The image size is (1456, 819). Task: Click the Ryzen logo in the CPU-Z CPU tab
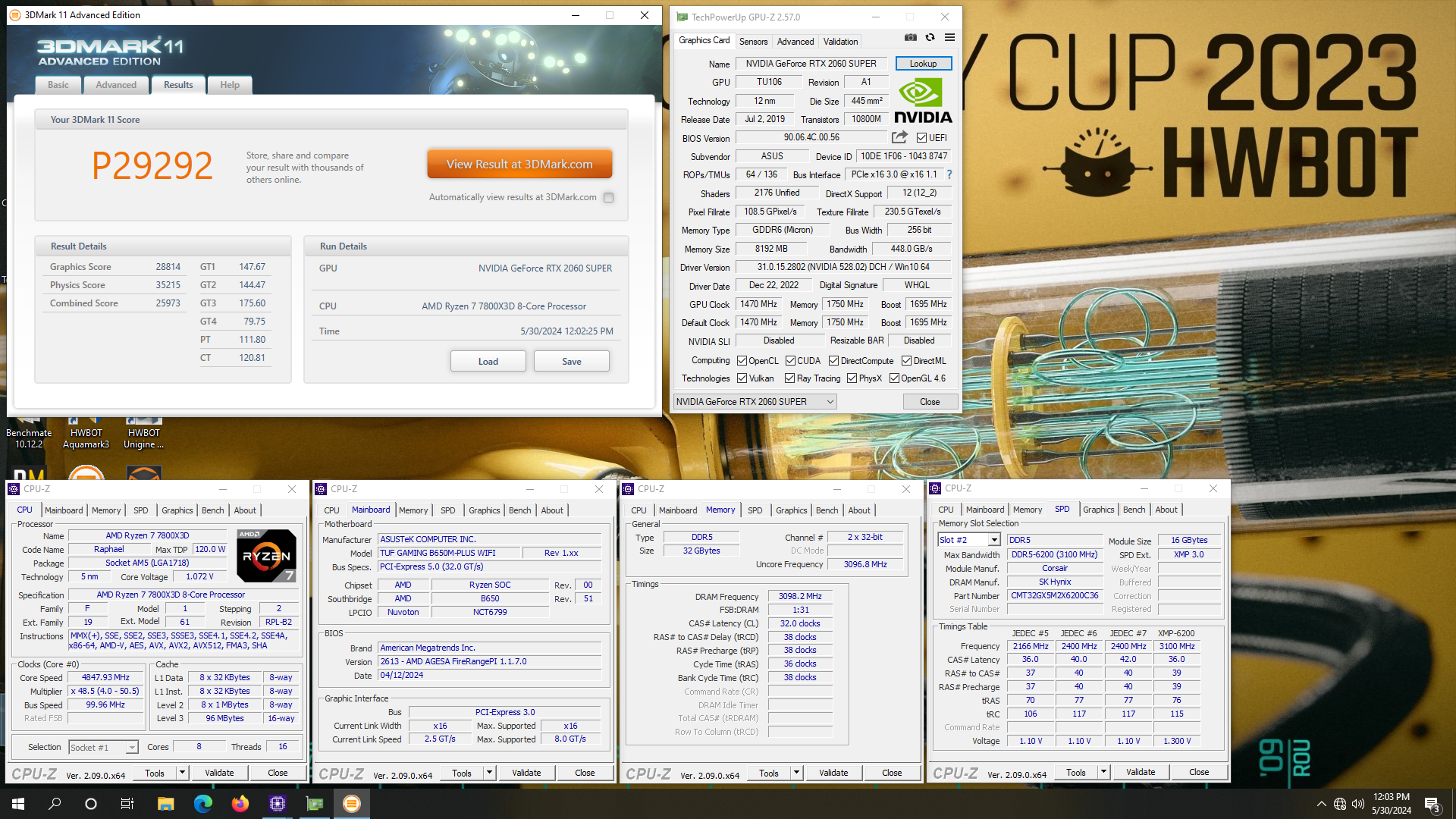[266, 556]
